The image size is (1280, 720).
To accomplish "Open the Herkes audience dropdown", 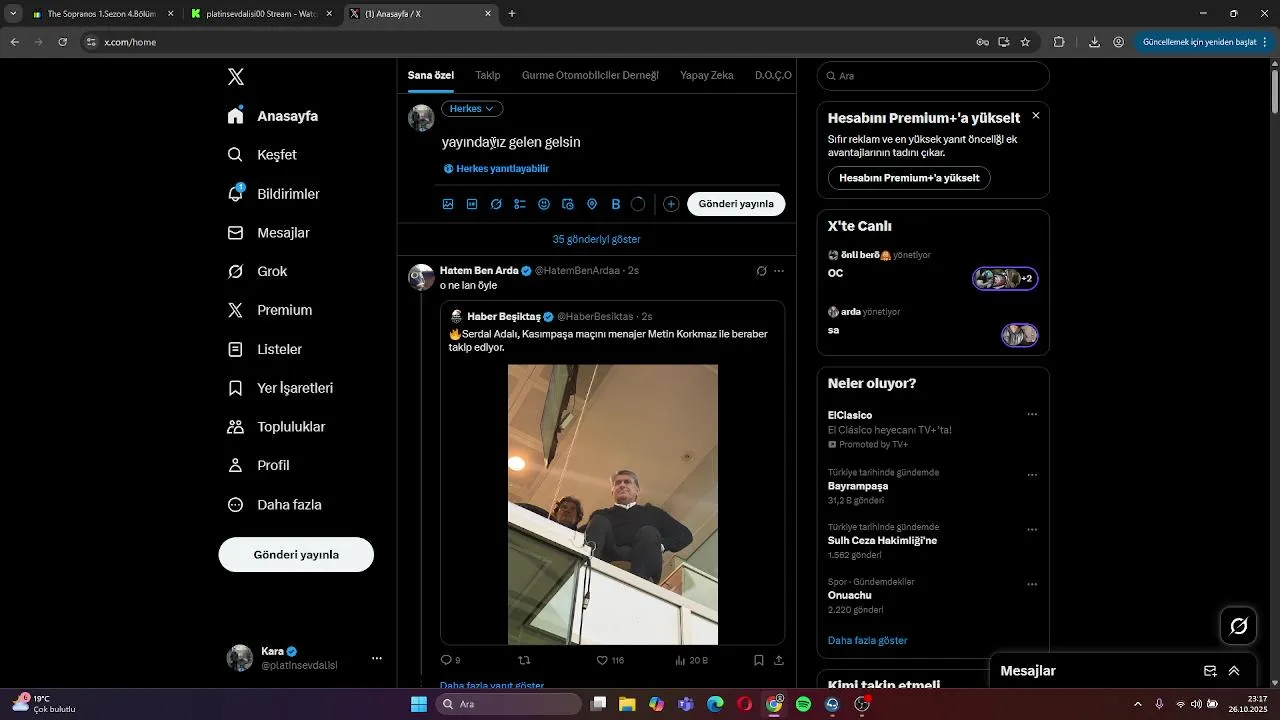I will click(x=472, y=108).
